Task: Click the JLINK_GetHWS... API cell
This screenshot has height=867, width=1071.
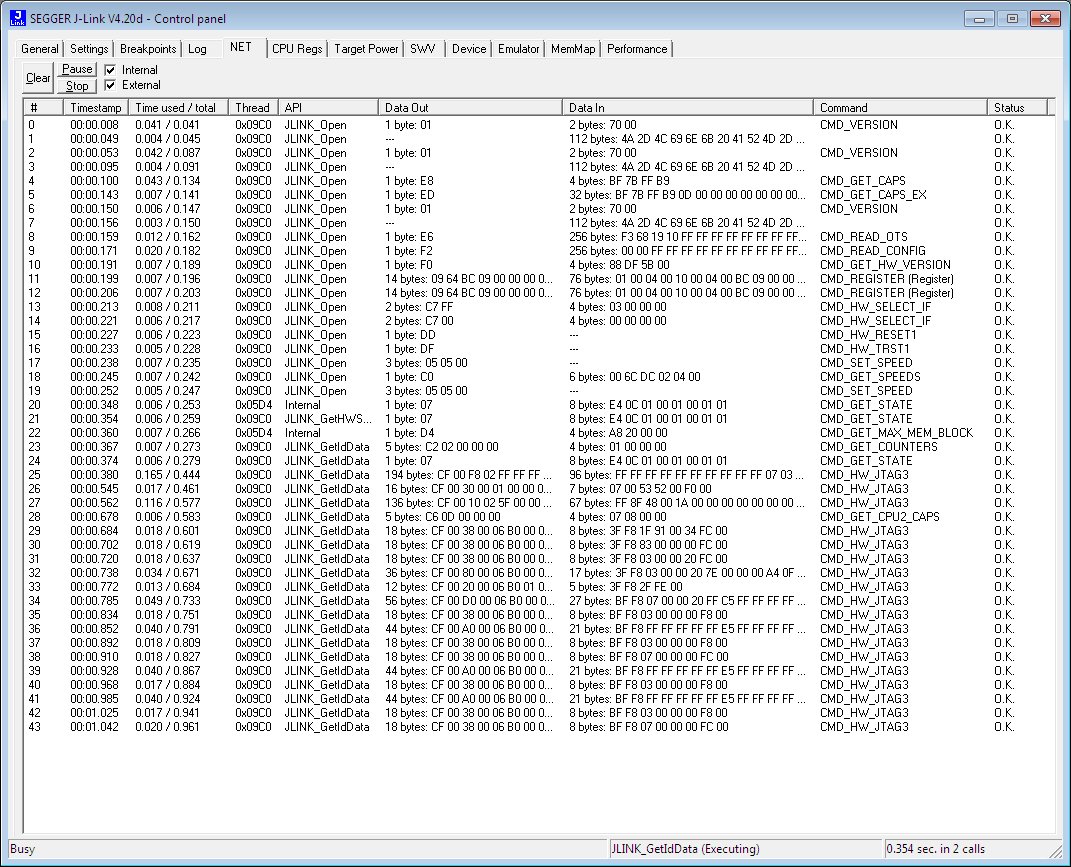Action: click(329, 419)
